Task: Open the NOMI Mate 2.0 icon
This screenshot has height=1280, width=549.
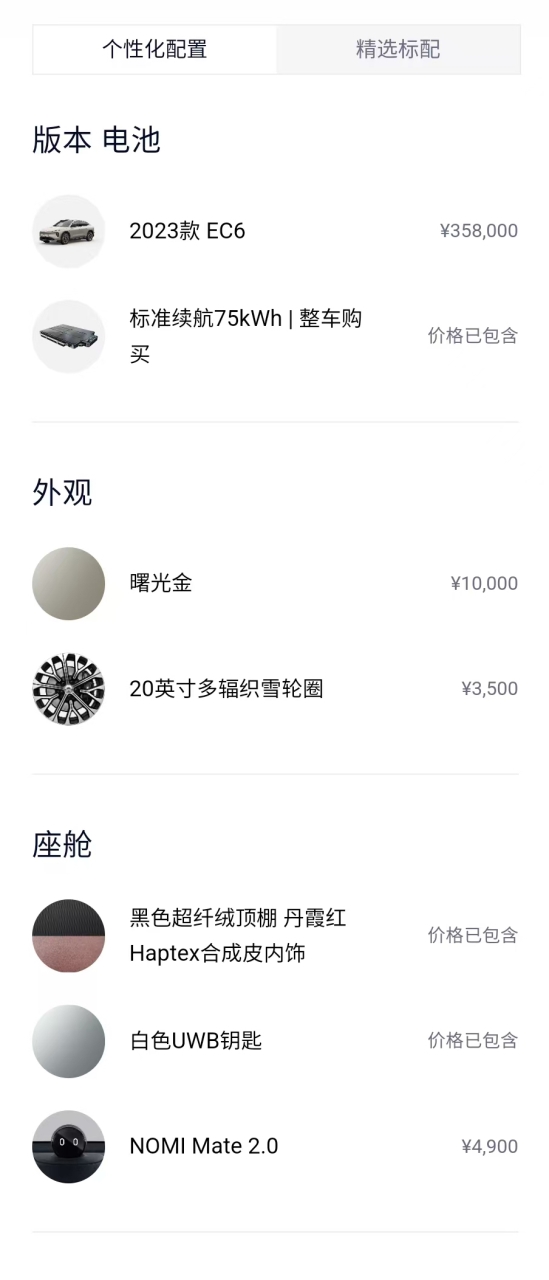Action: (x=68, y=1146)
